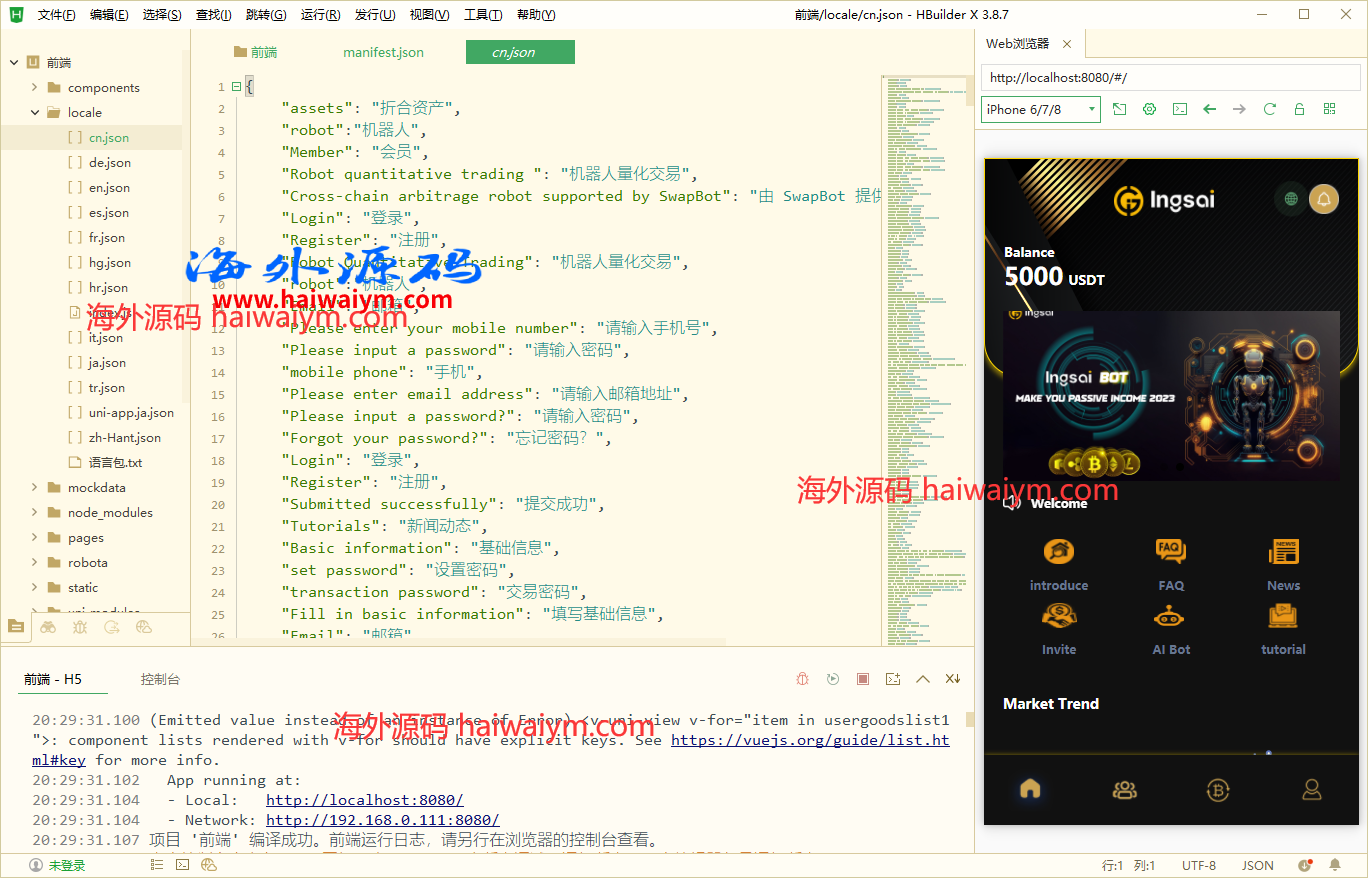Click the http://localhost:8080/ link in console
Viewport: 1368px width, 878px height.
364,800
